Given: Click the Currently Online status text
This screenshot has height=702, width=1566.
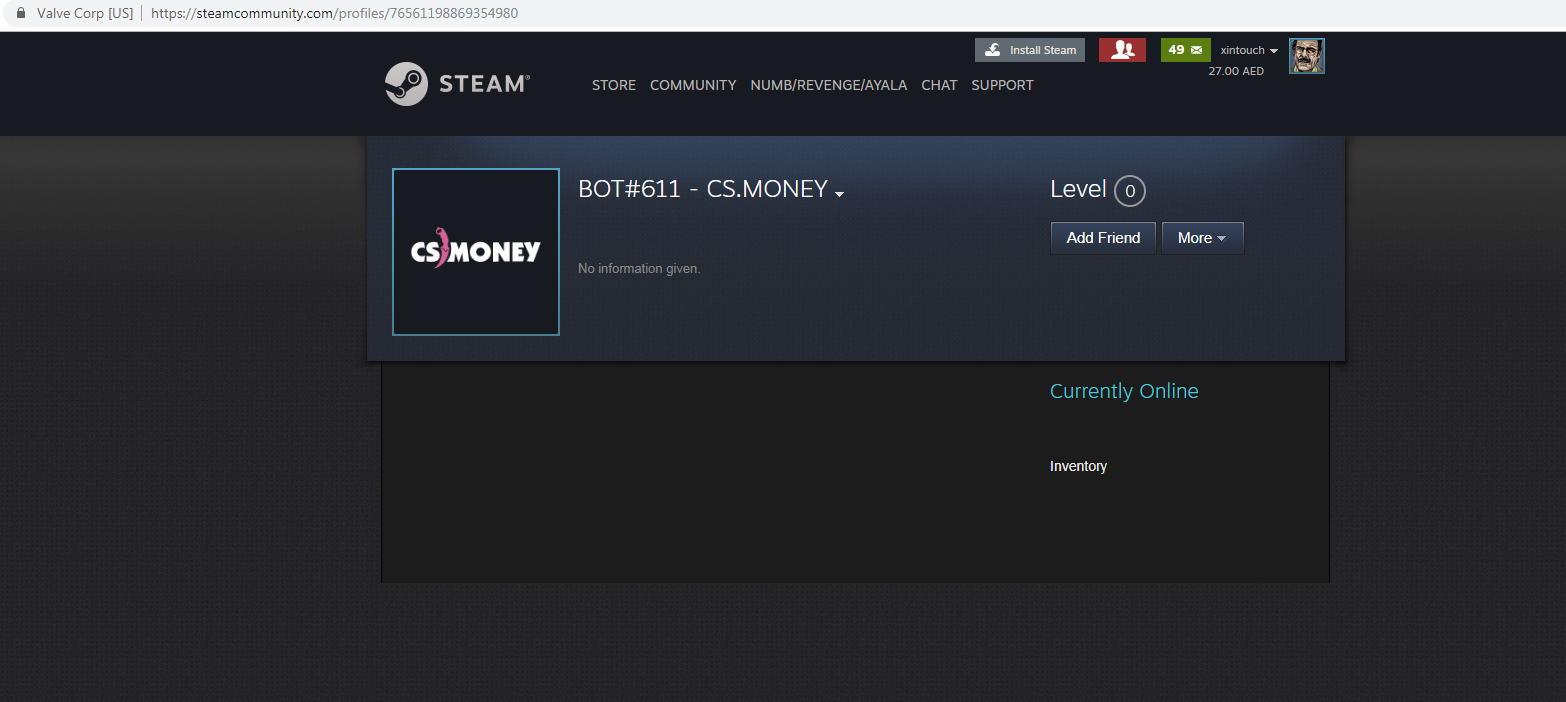Looking at the screenshot, I should click(1124, 391).
